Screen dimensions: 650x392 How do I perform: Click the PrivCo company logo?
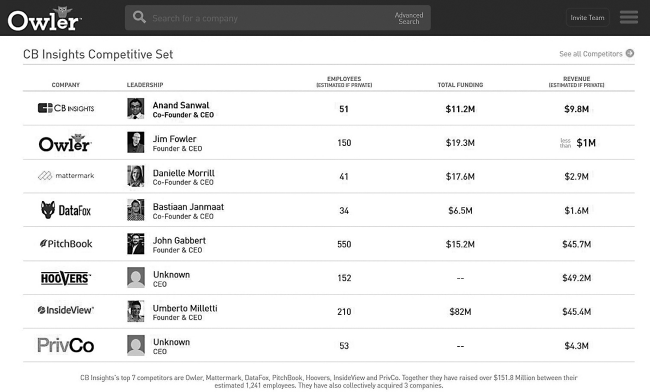[66, 345]
